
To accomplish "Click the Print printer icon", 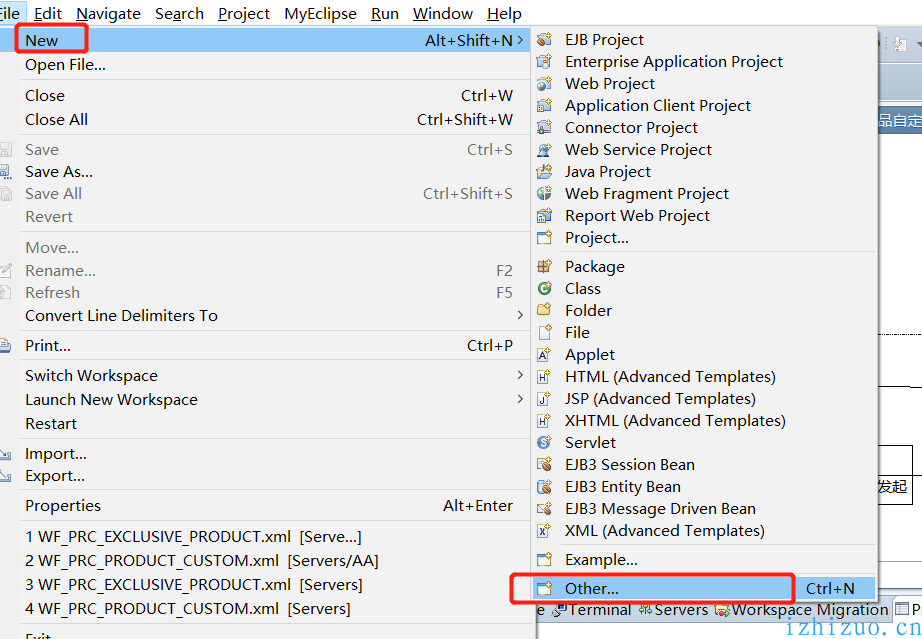I will point(5,346).
